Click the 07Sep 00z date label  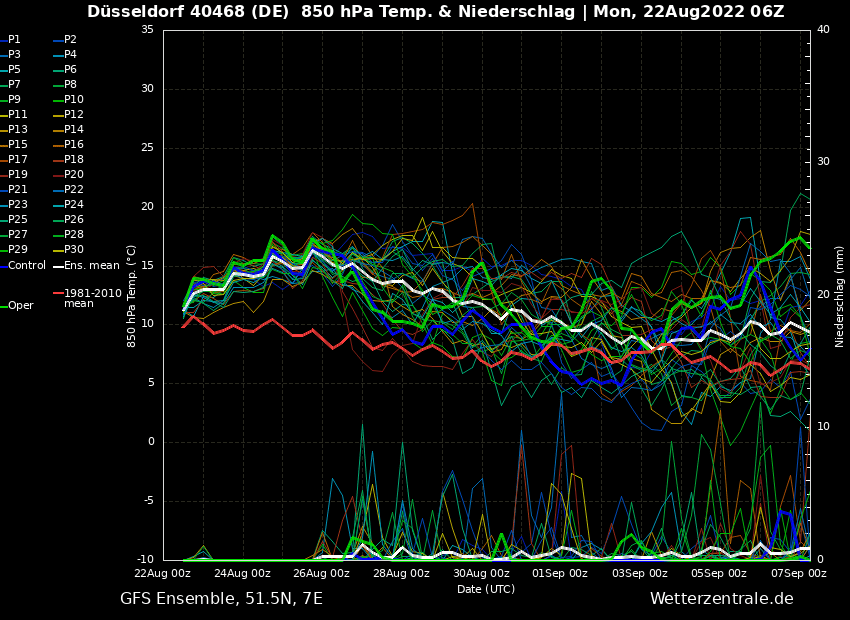[x=799, y=574]
